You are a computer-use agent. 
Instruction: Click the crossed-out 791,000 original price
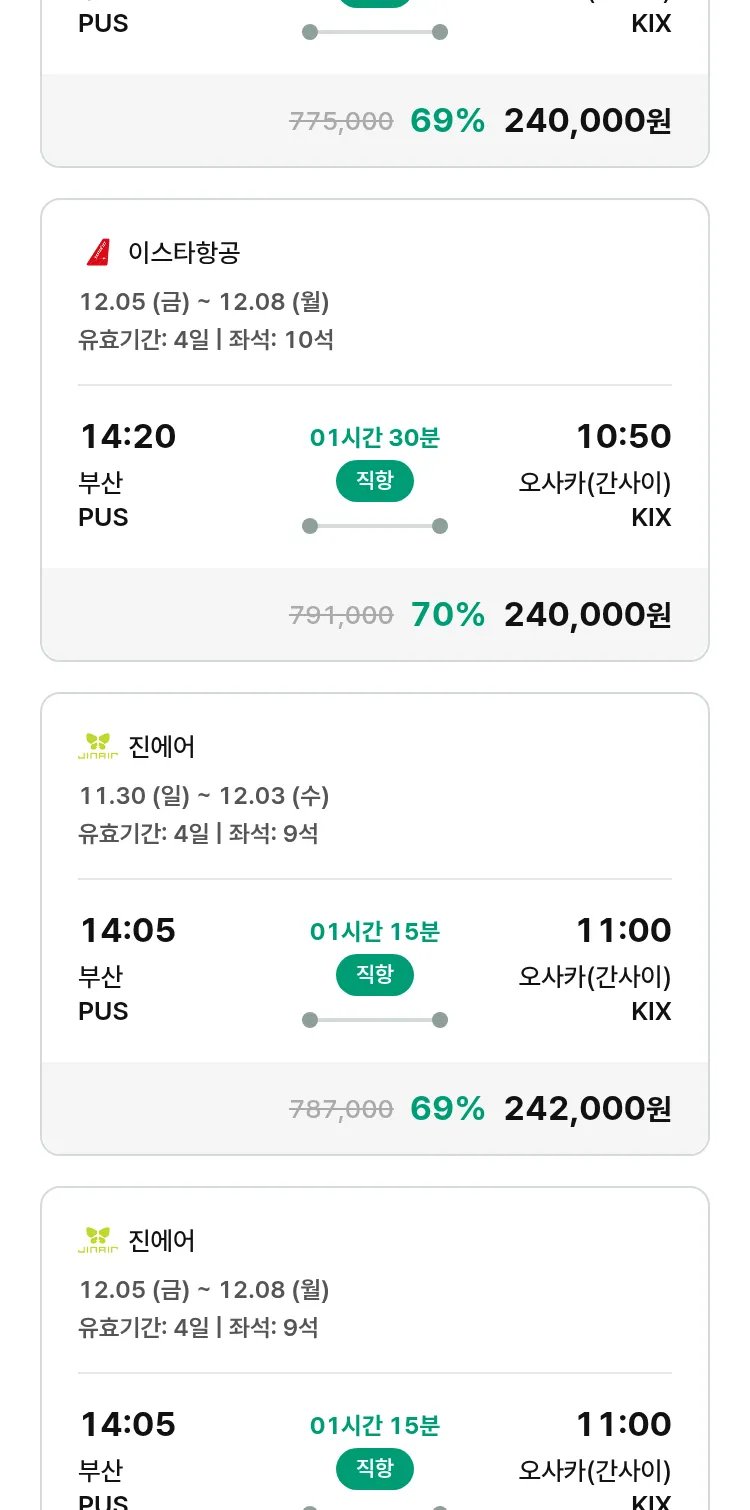pos(341,615)
